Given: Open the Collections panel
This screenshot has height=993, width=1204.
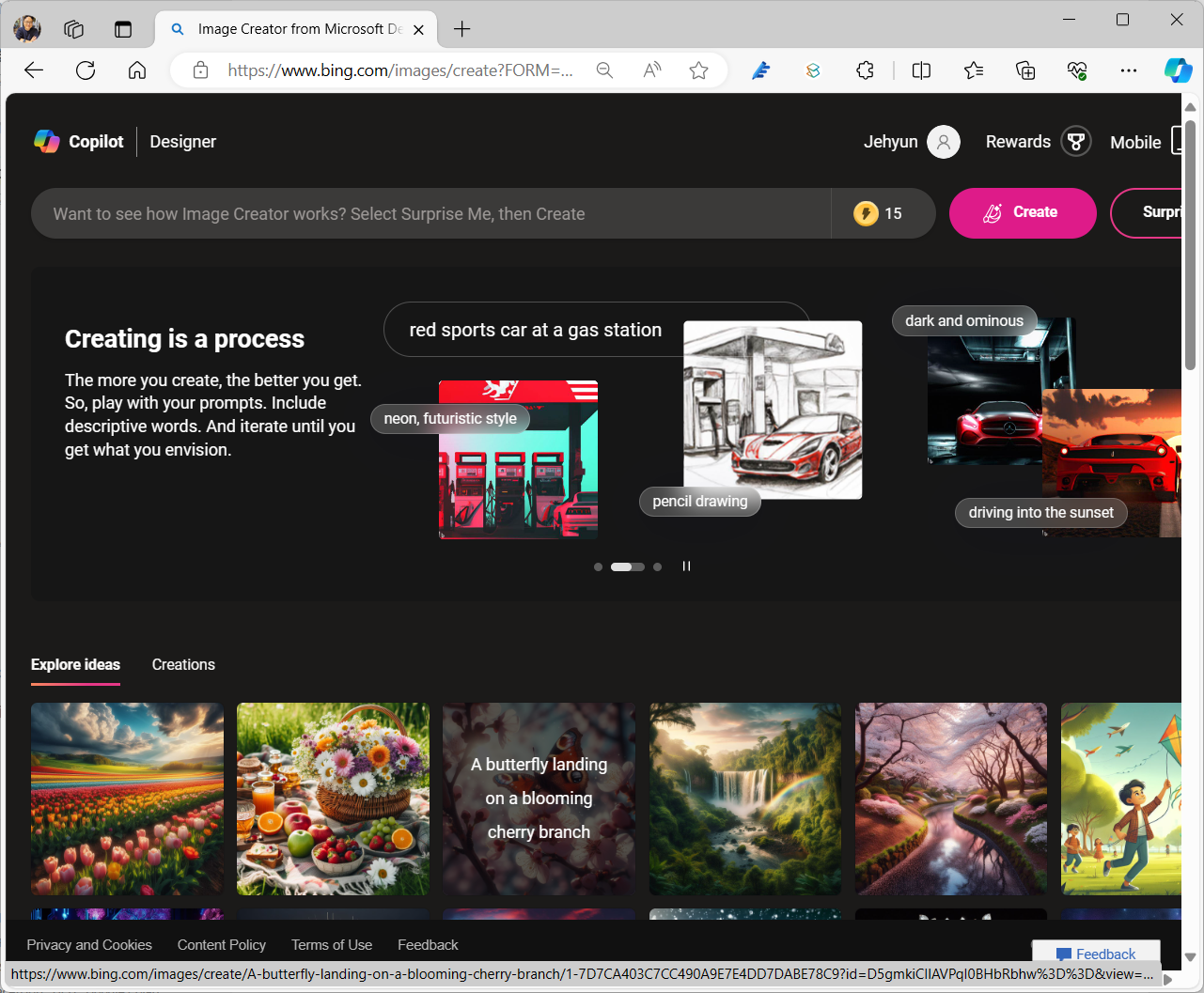Looking at the screenshot, I should pos(1025,70).
